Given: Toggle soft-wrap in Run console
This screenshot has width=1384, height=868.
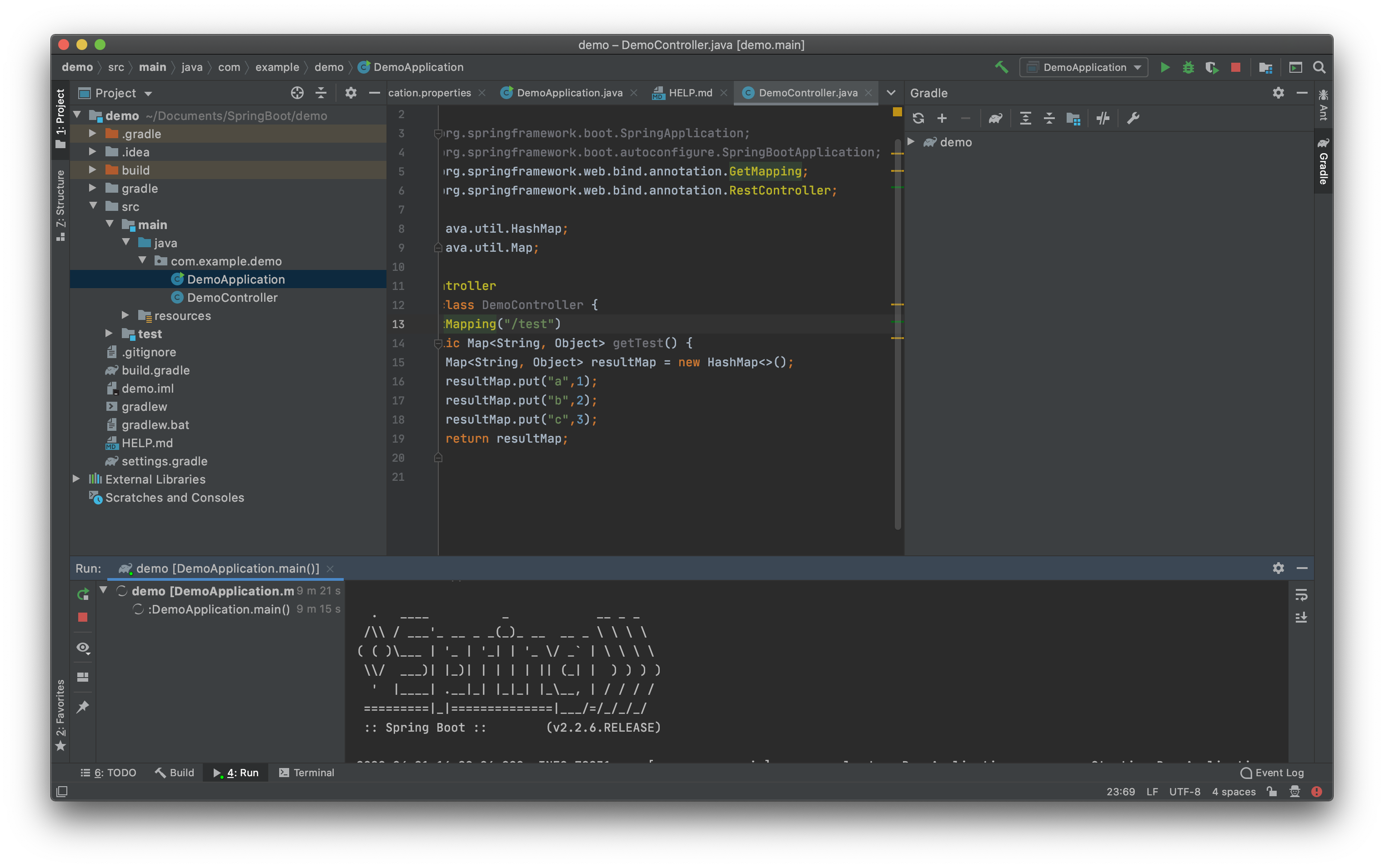Looking at the screenshot, I should pos(1301,595).
